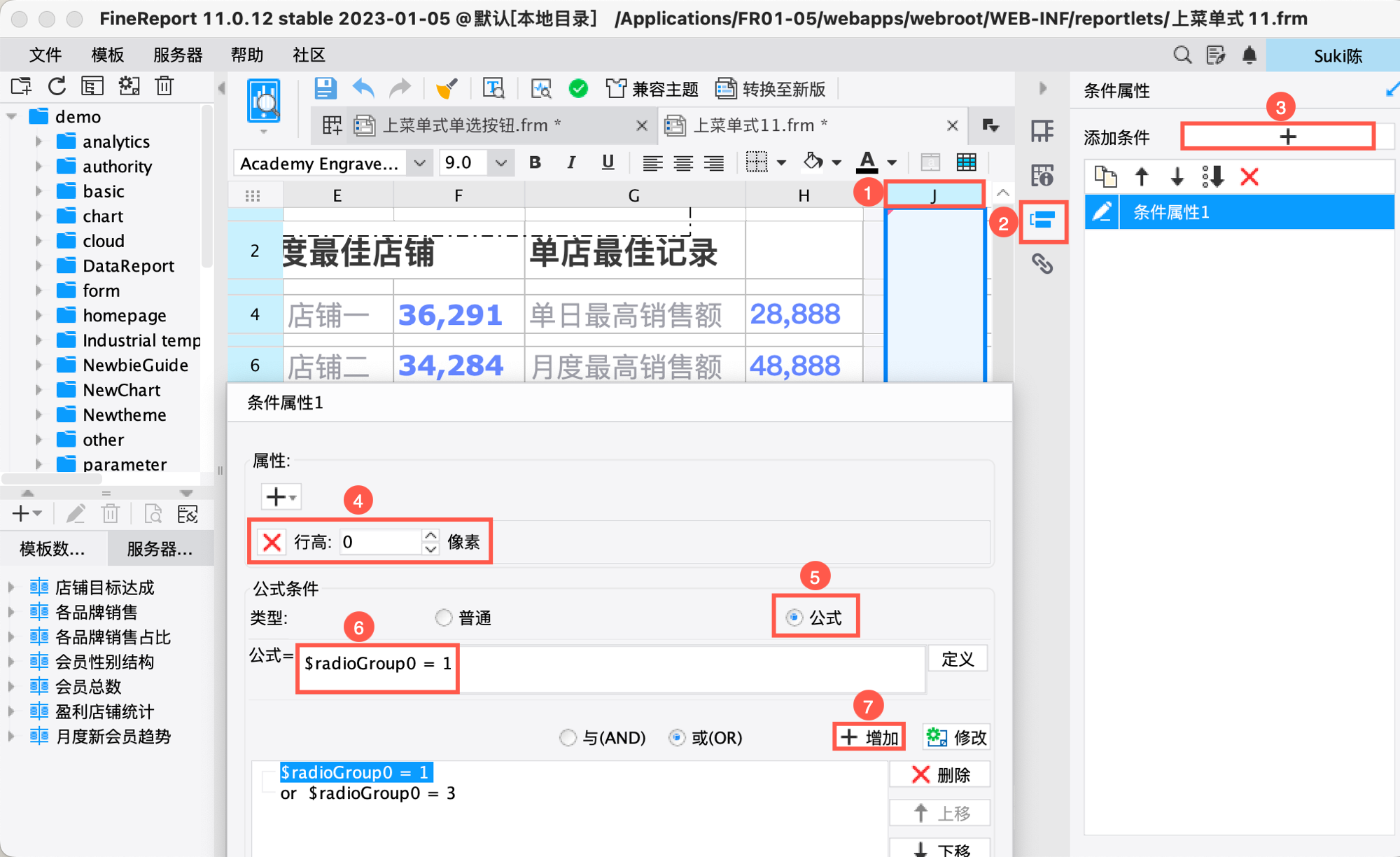Open the font color picker
The width and height of the screenshot is (1400, 857).
coord(867,162)
